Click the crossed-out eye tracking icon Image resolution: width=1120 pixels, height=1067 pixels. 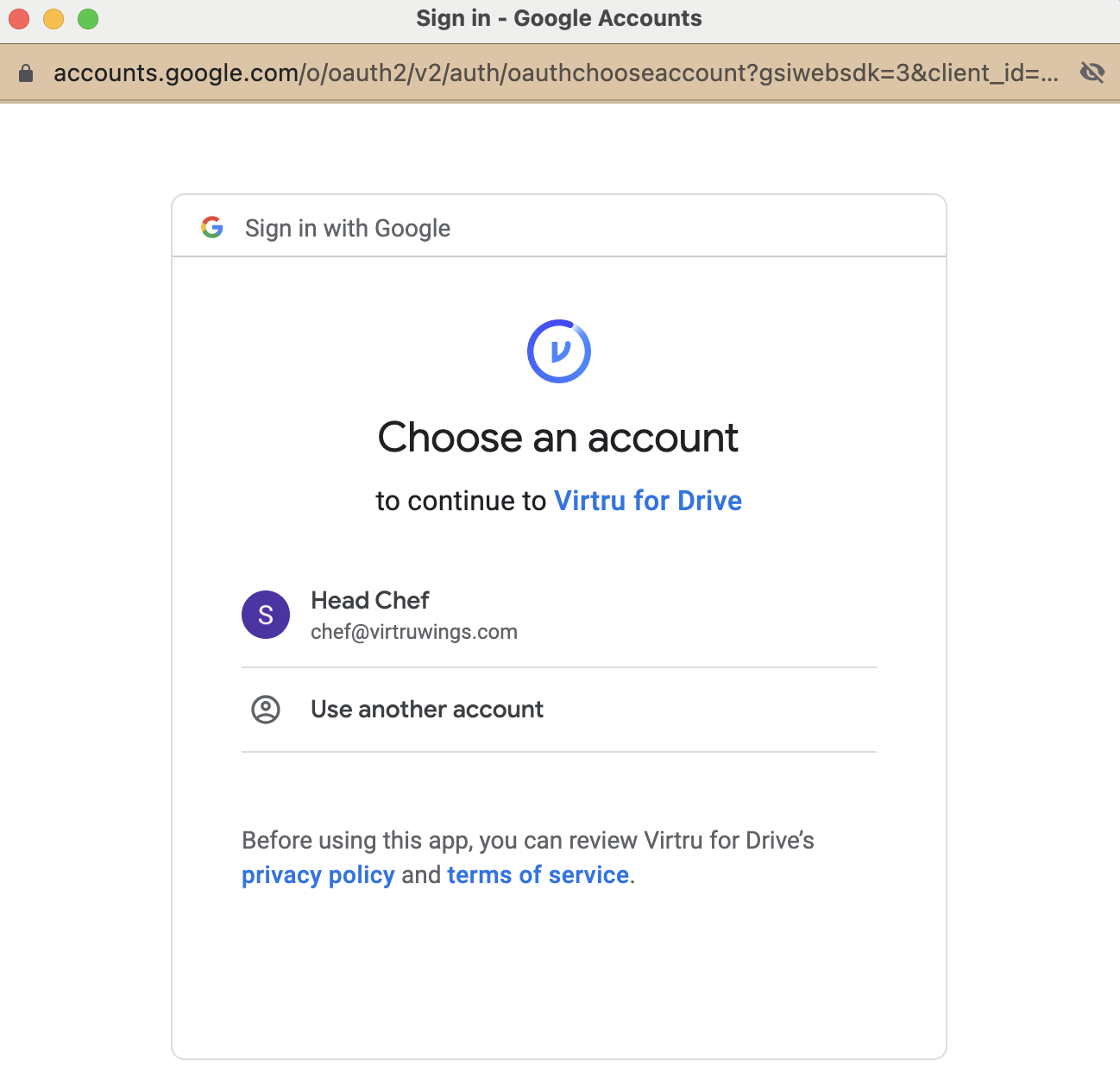pyautogui.click(x=1092, y=73)
